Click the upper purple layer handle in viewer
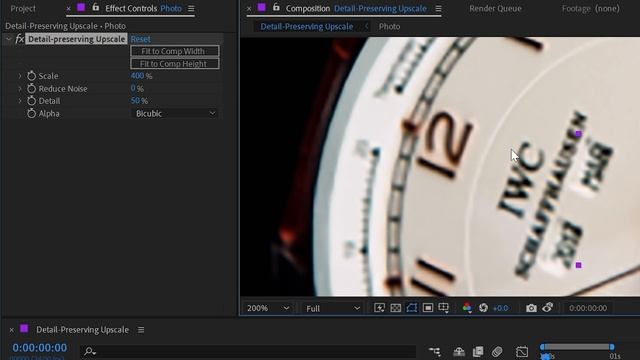Image resolution: width=640 pixels, height=360 pixels. click(578, 133)
